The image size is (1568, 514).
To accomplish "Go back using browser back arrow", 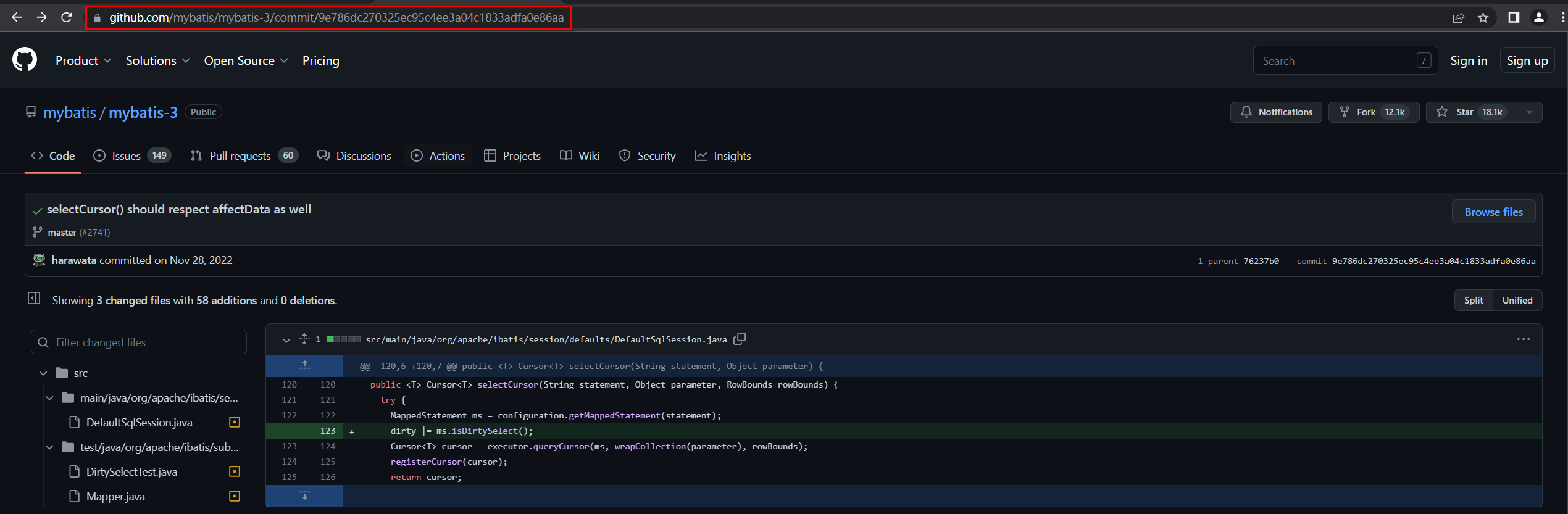I will 17,17.
